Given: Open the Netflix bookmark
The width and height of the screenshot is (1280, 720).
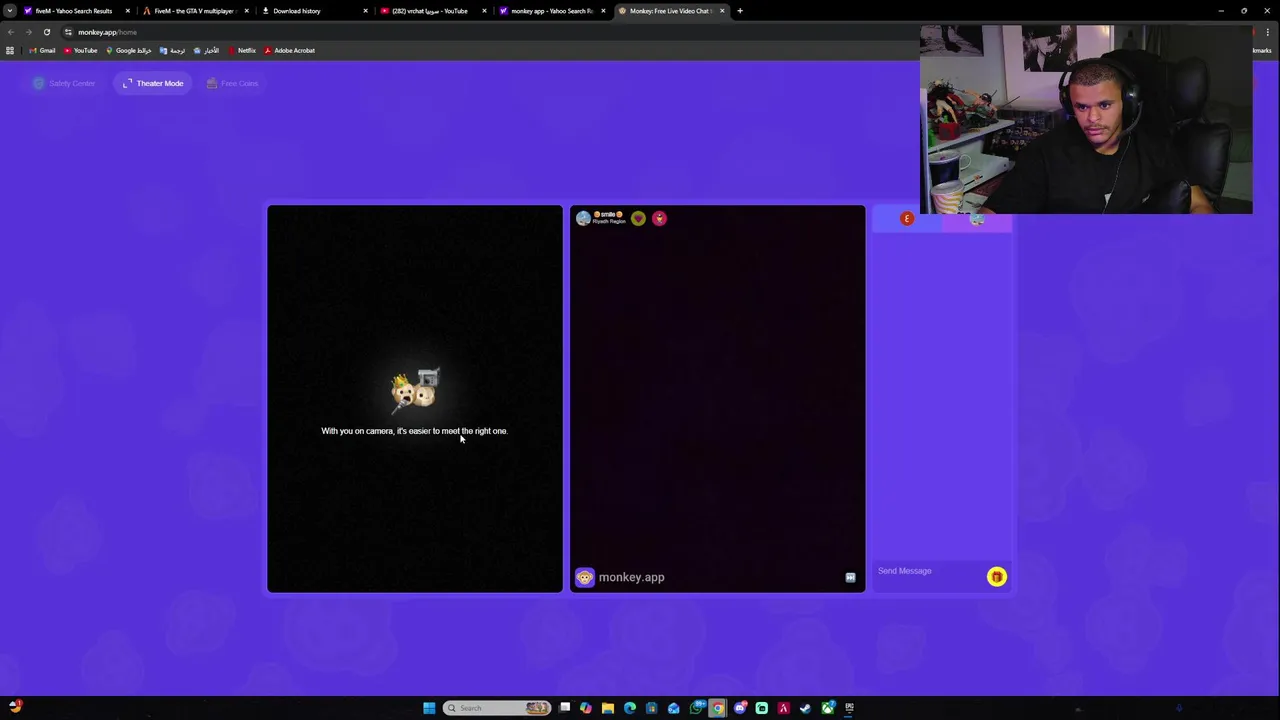Looking at the screenshot, I should pyautogui.click(x=242, y=50).
